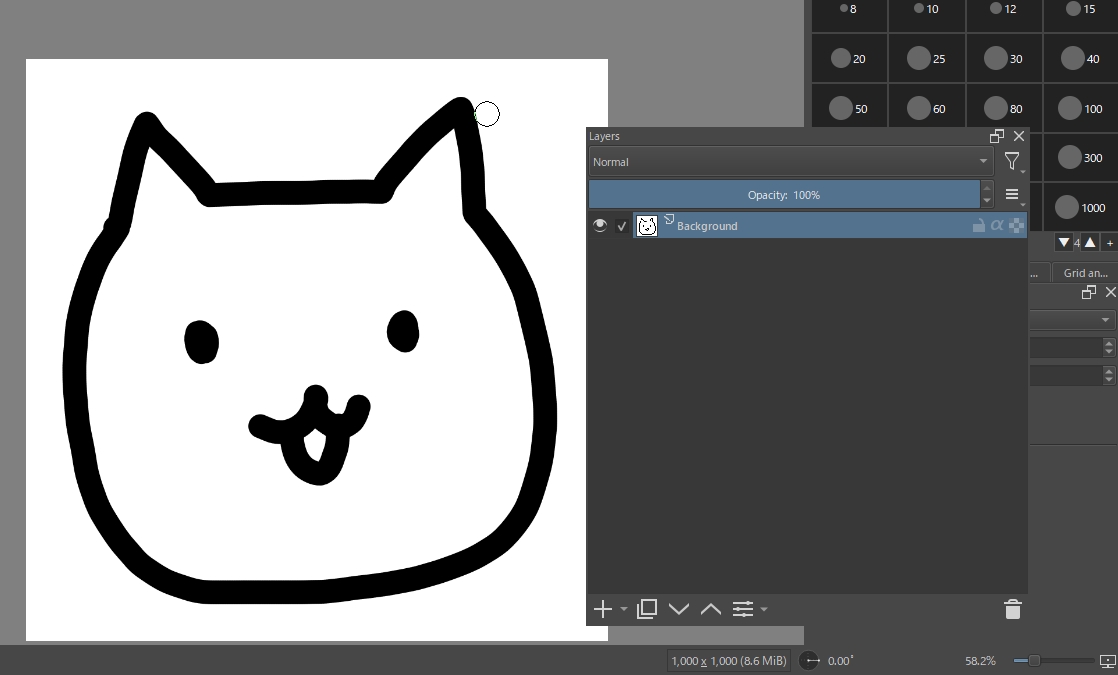Open the add layer type dropdown arrow

624,609
